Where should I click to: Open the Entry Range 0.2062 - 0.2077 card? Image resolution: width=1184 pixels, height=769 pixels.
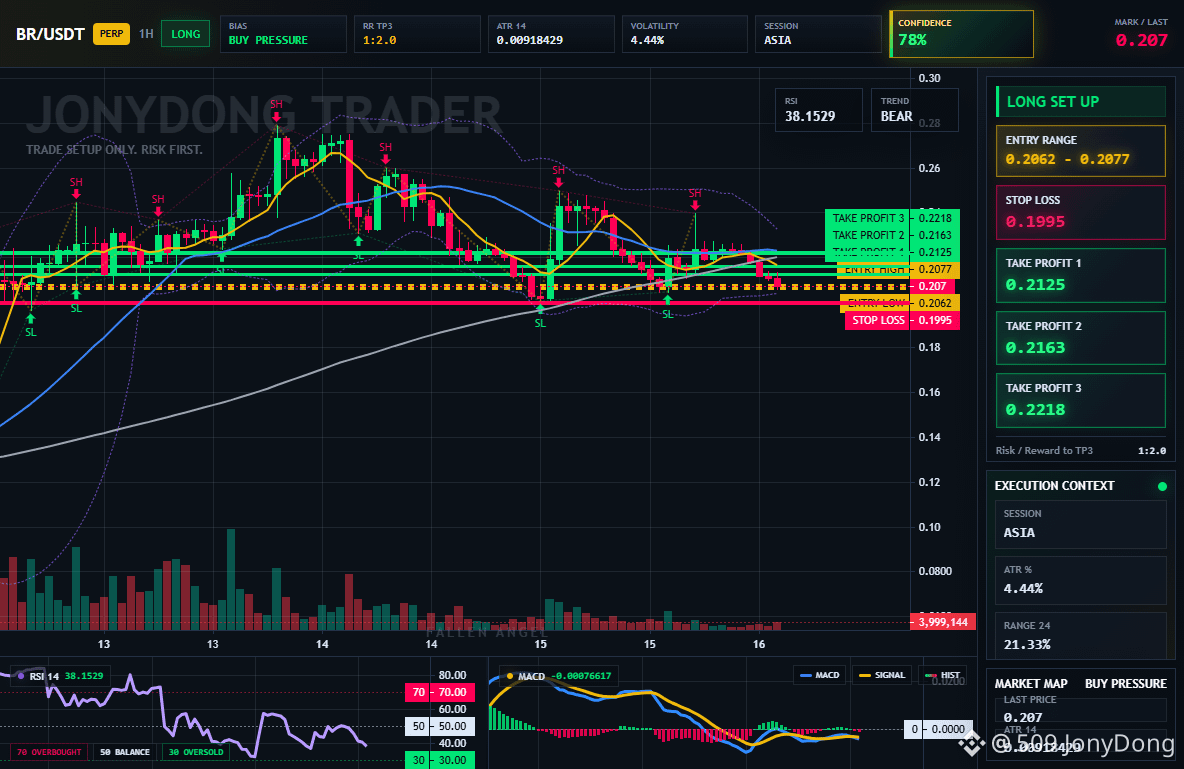pos(1081,150)
